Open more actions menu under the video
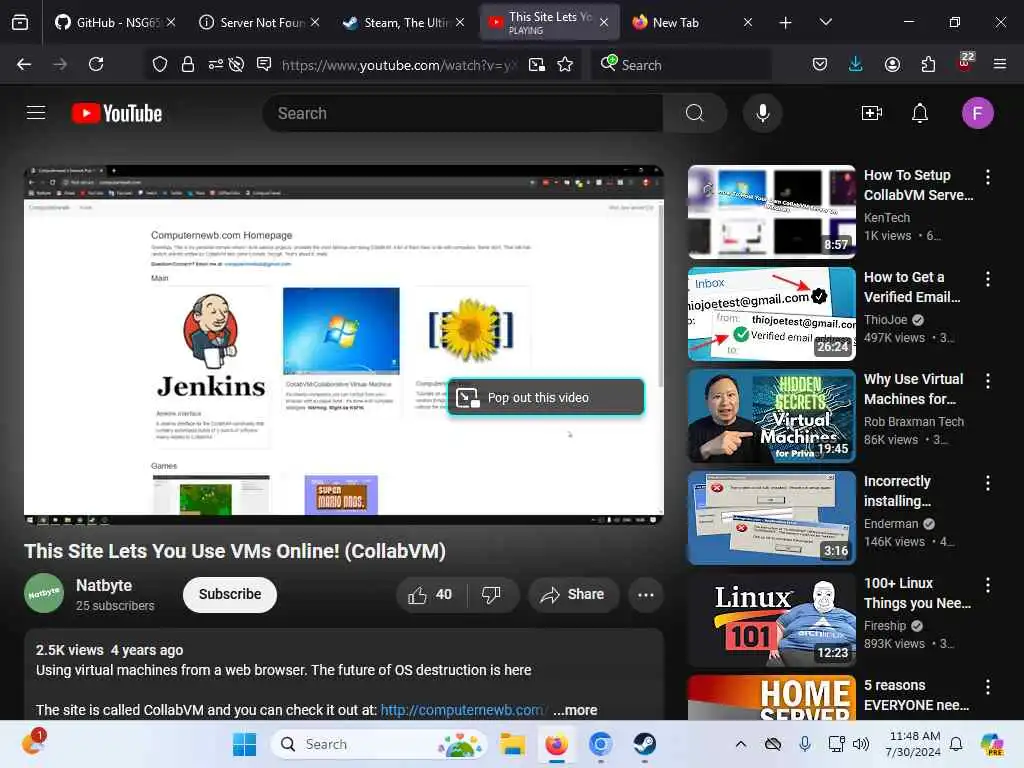Image resolution: width=1024 pixels, height=768 pixels. (x=645, y=595)
